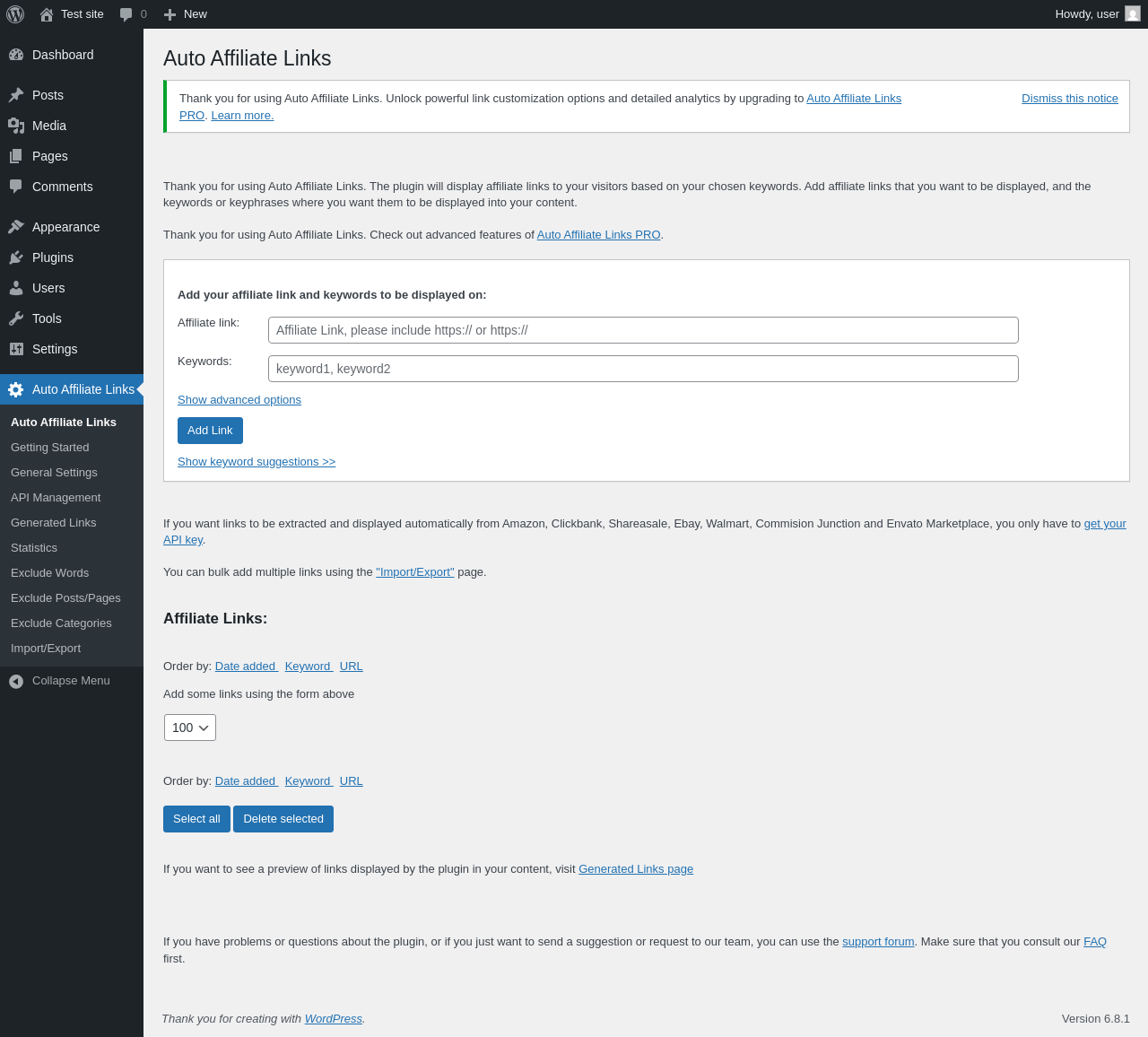Click the comments bubble in admin bar
Screen dimensions: 1148x1037
pos(126,14)
